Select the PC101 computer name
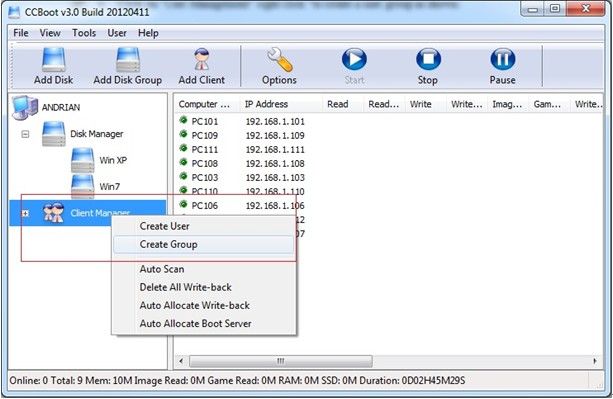Viewport: 613px width, 399px height. 204,122
